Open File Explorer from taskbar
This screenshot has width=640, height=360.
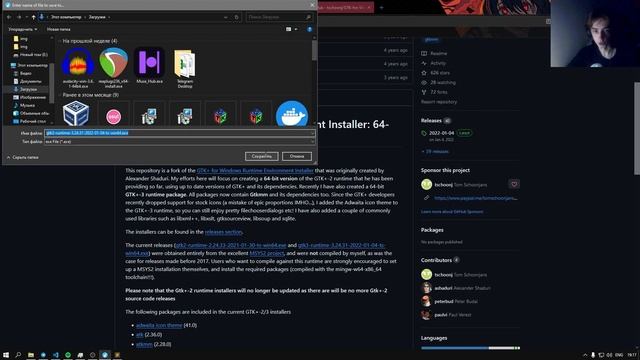(31, 355)
